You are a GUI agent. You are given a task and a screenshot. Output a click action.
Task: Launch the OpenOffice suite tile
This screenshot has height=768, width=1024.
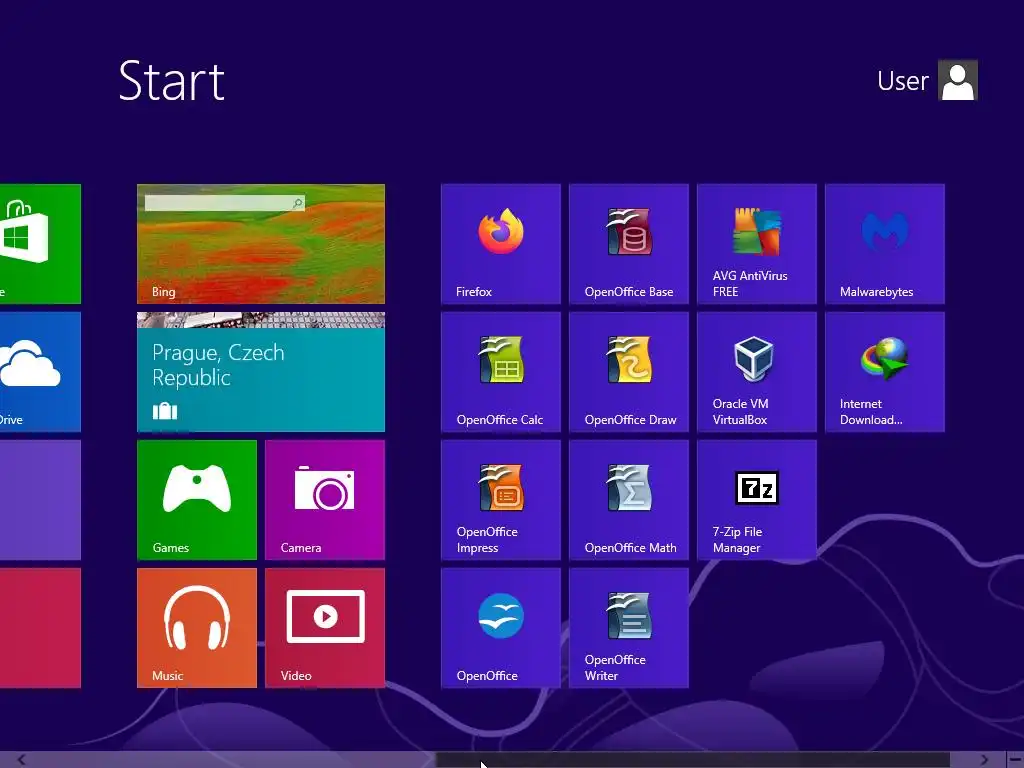[x=501, y=628]
